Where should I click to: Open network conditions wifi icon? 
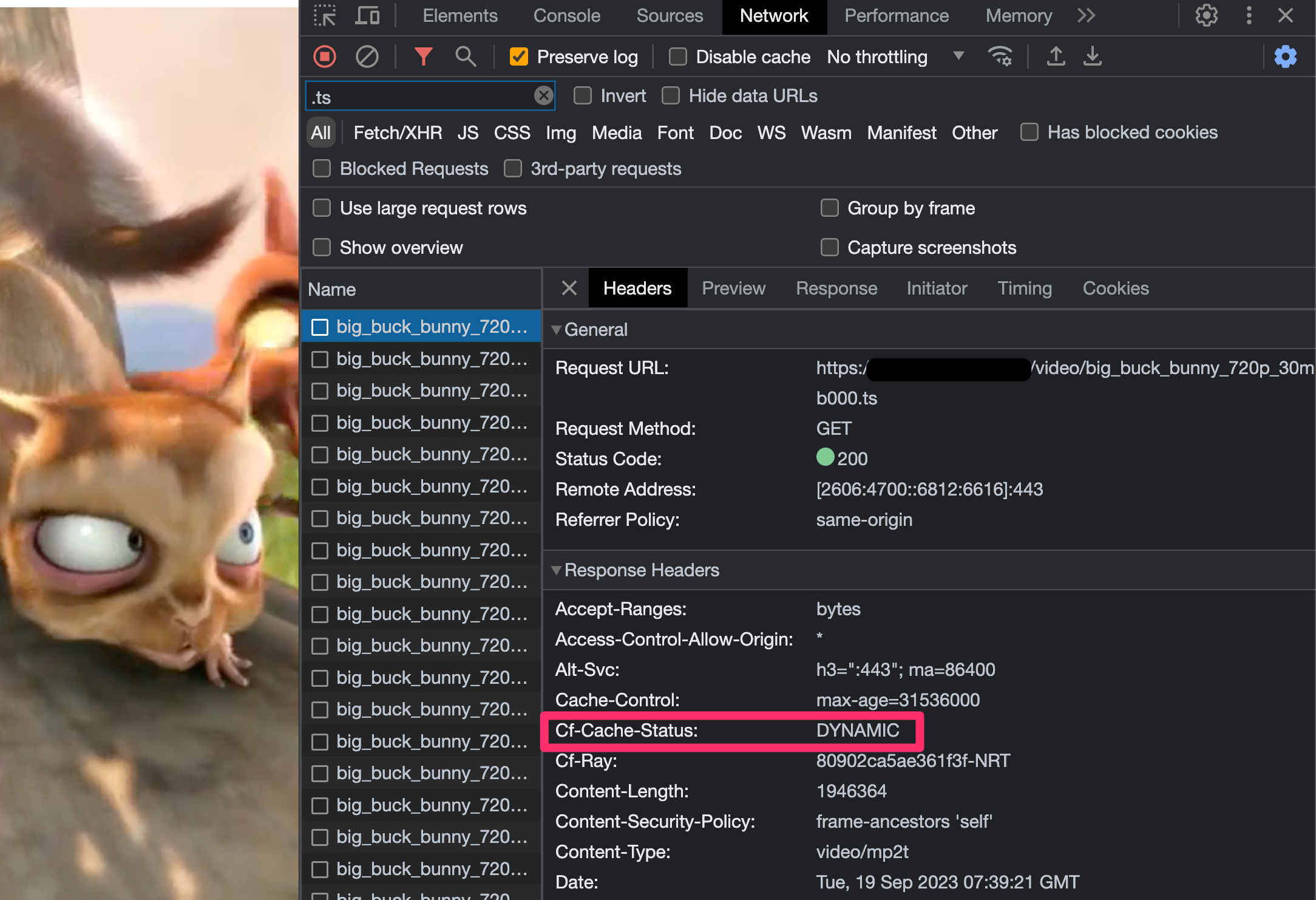point(999,56)
